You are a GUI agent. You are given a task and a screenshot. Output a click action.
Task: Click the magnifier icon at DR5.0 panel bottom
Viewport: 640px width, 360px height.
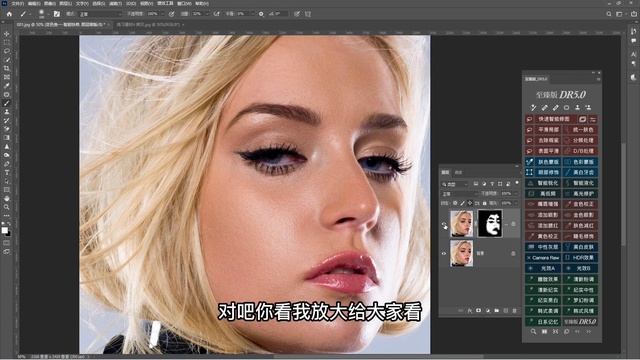click(x=533, y=332)
